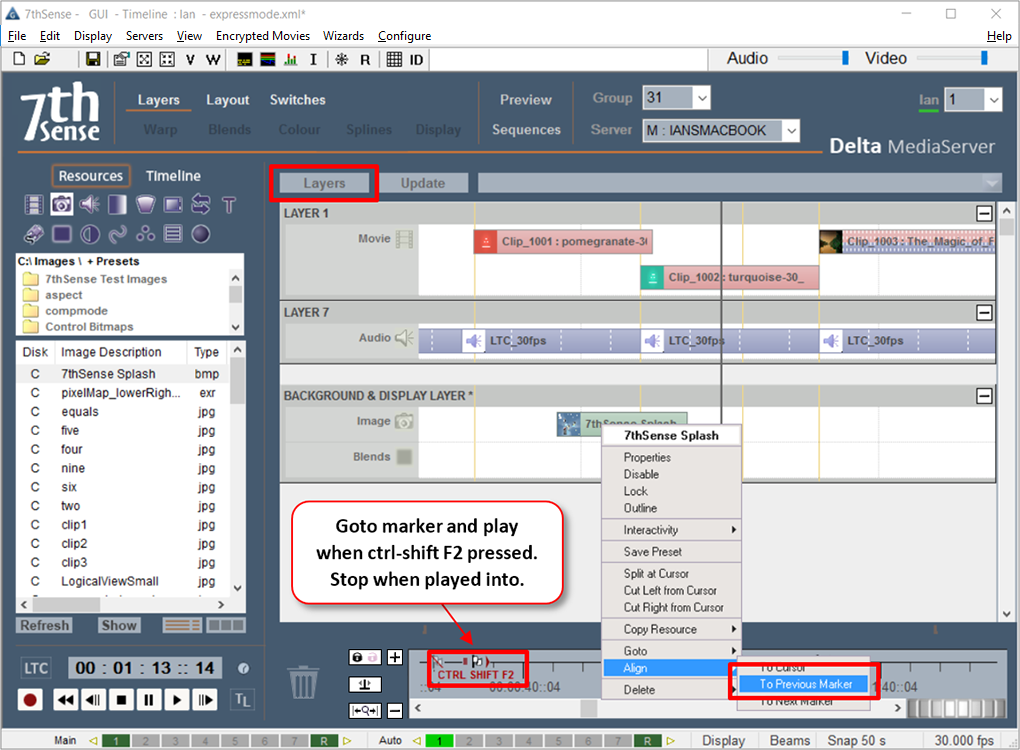Click the V toolbar button
This screenshot has width=1020, height=750.
click(190, 60)
